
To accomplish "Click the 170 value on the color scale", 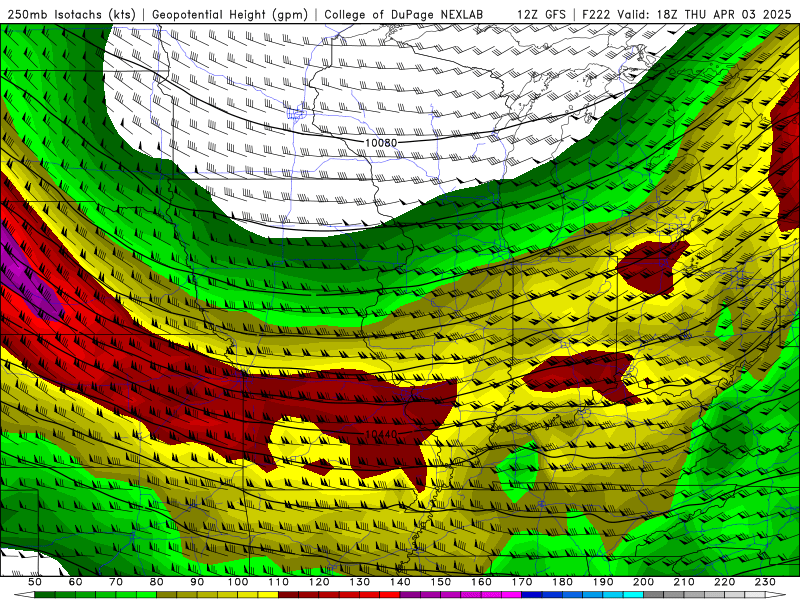I will [522, 582].
